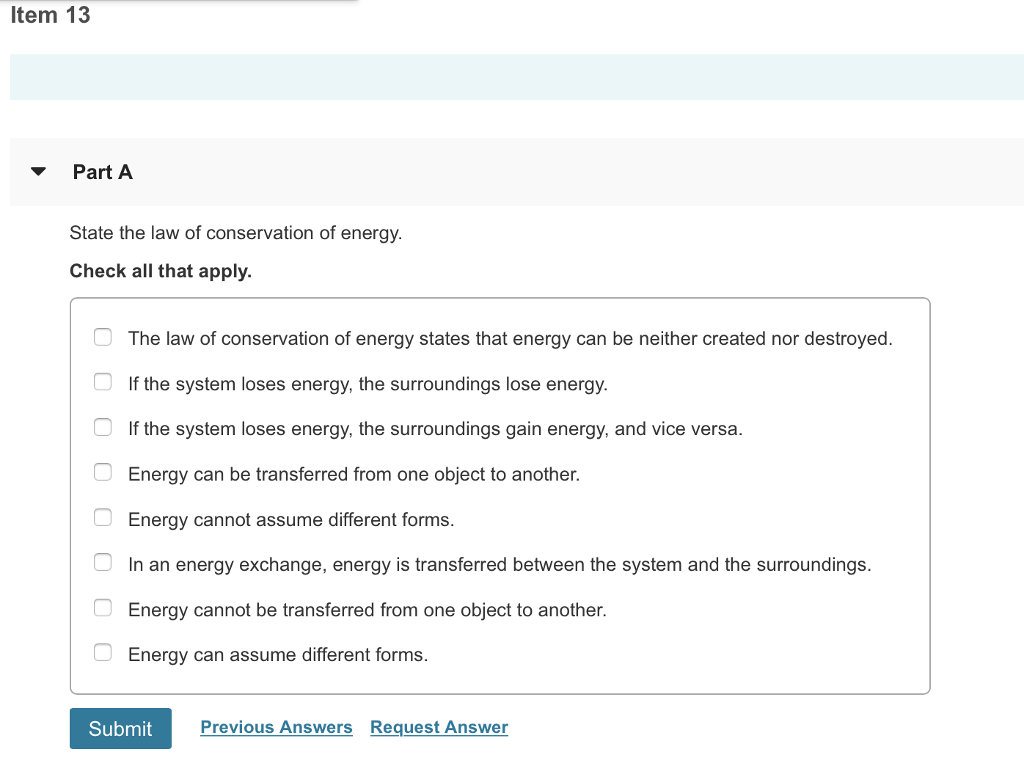The width and height of the screenshot is (1024, 766).
Task: Tick 'surroundings gain energy, and vice versa'
Action: (x=103, y=427)
